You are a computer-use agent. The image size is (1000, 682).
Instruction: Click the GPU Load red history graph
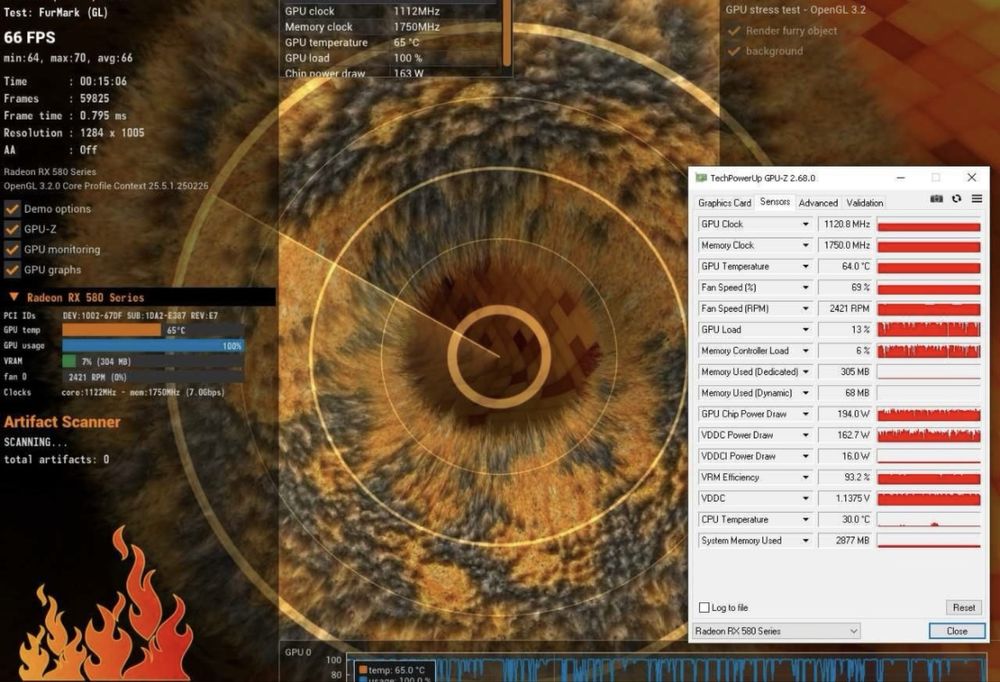pos(929,330)
